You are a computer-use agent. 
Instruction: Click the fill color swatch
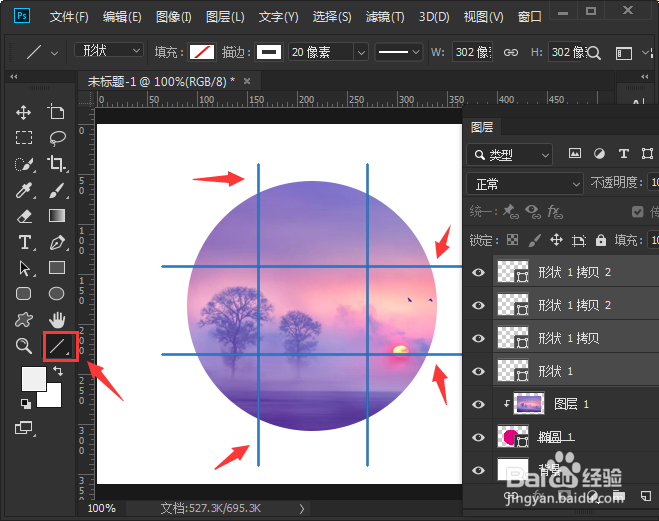(202, 52)
